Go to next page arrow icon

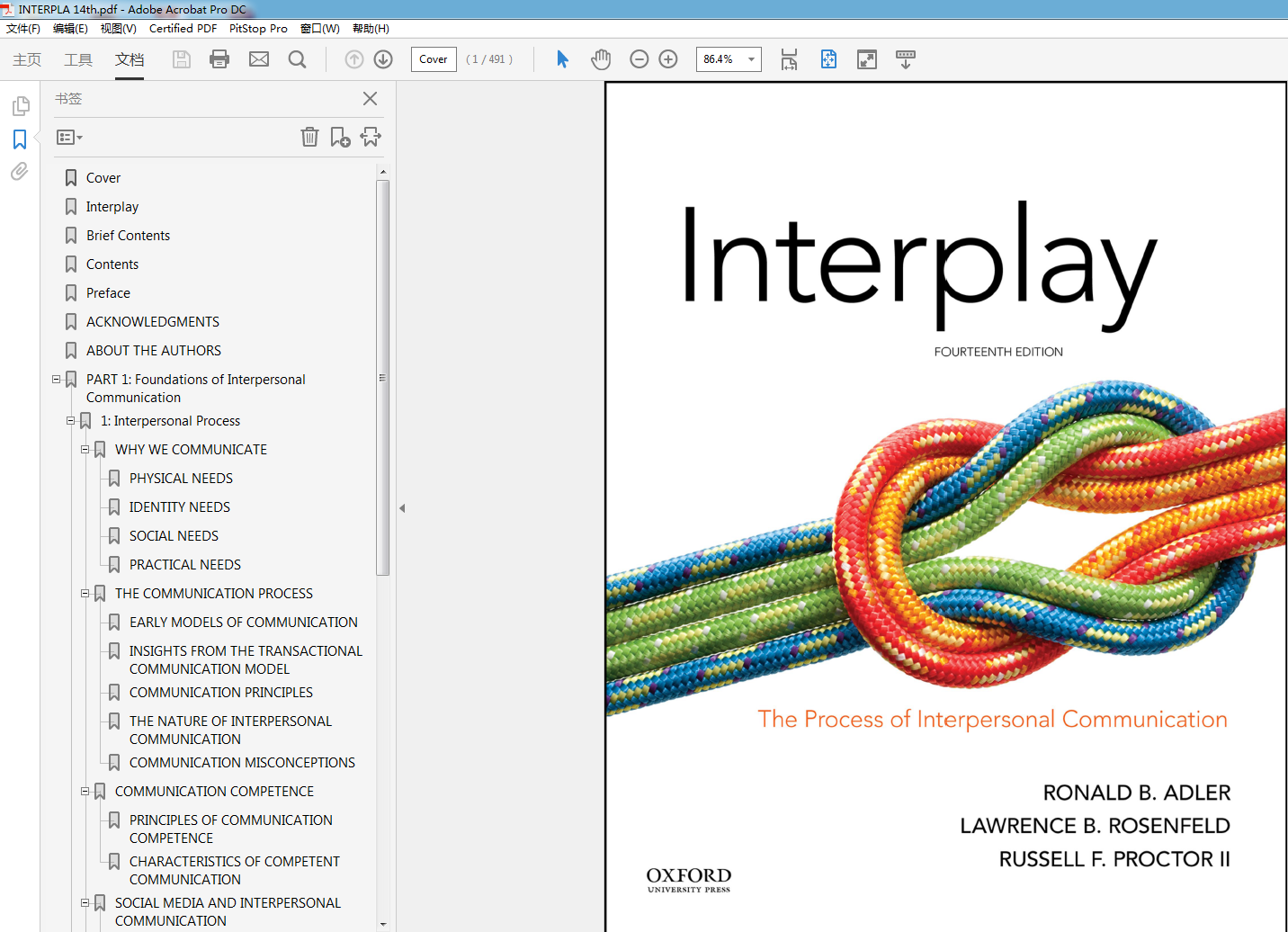(x=383, y=59)
